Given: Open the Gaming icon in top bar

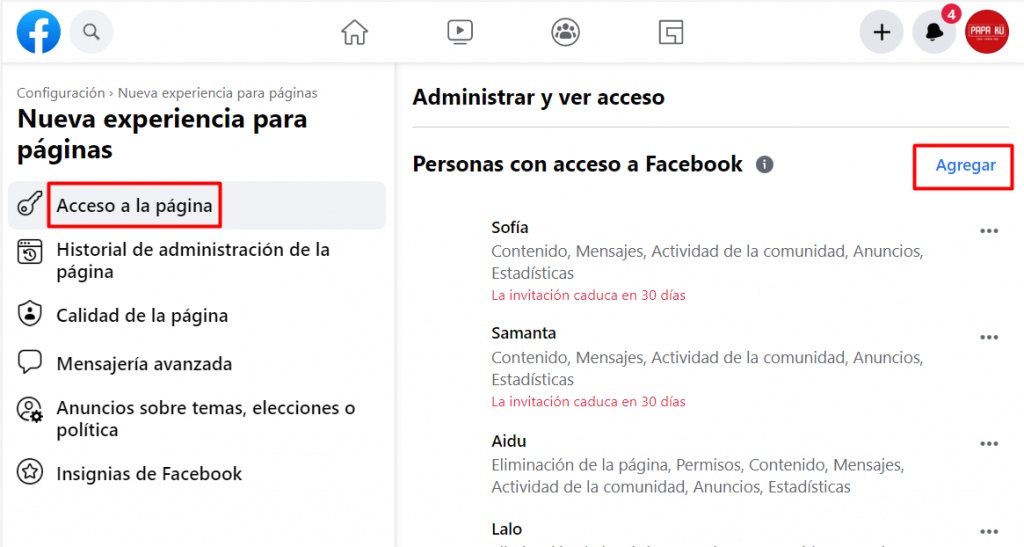Looking at the screenshot, I should coord(671,32).
